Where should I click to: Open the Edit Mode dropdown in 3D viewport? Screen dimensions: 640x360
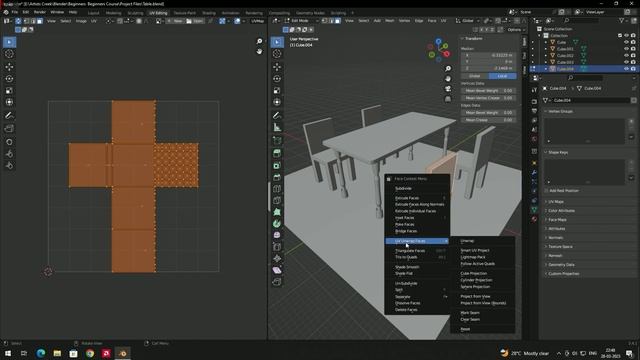(x=302, y=20)
